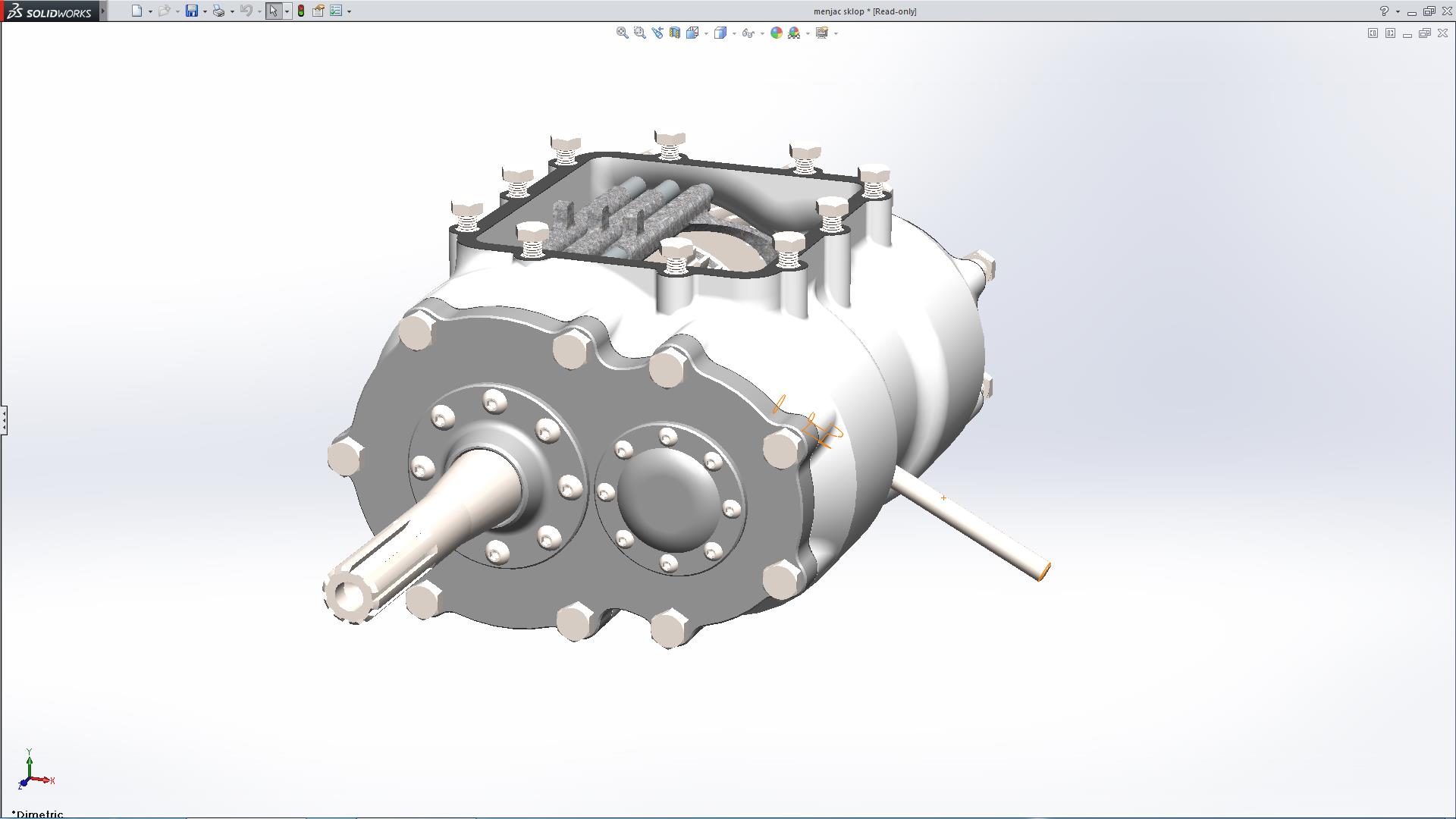Click the Print icon
This screenshot has height=819, width=1456.
tap(218, 11)
